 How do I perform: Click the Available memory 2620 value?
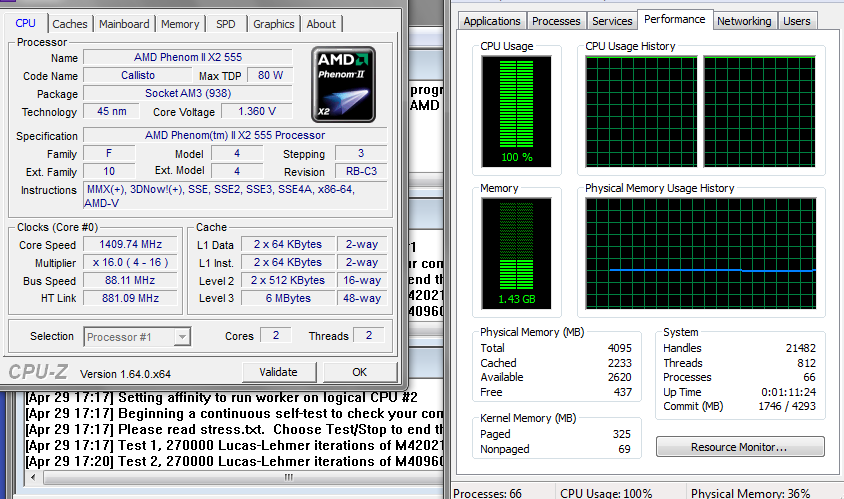click(620, 377)
